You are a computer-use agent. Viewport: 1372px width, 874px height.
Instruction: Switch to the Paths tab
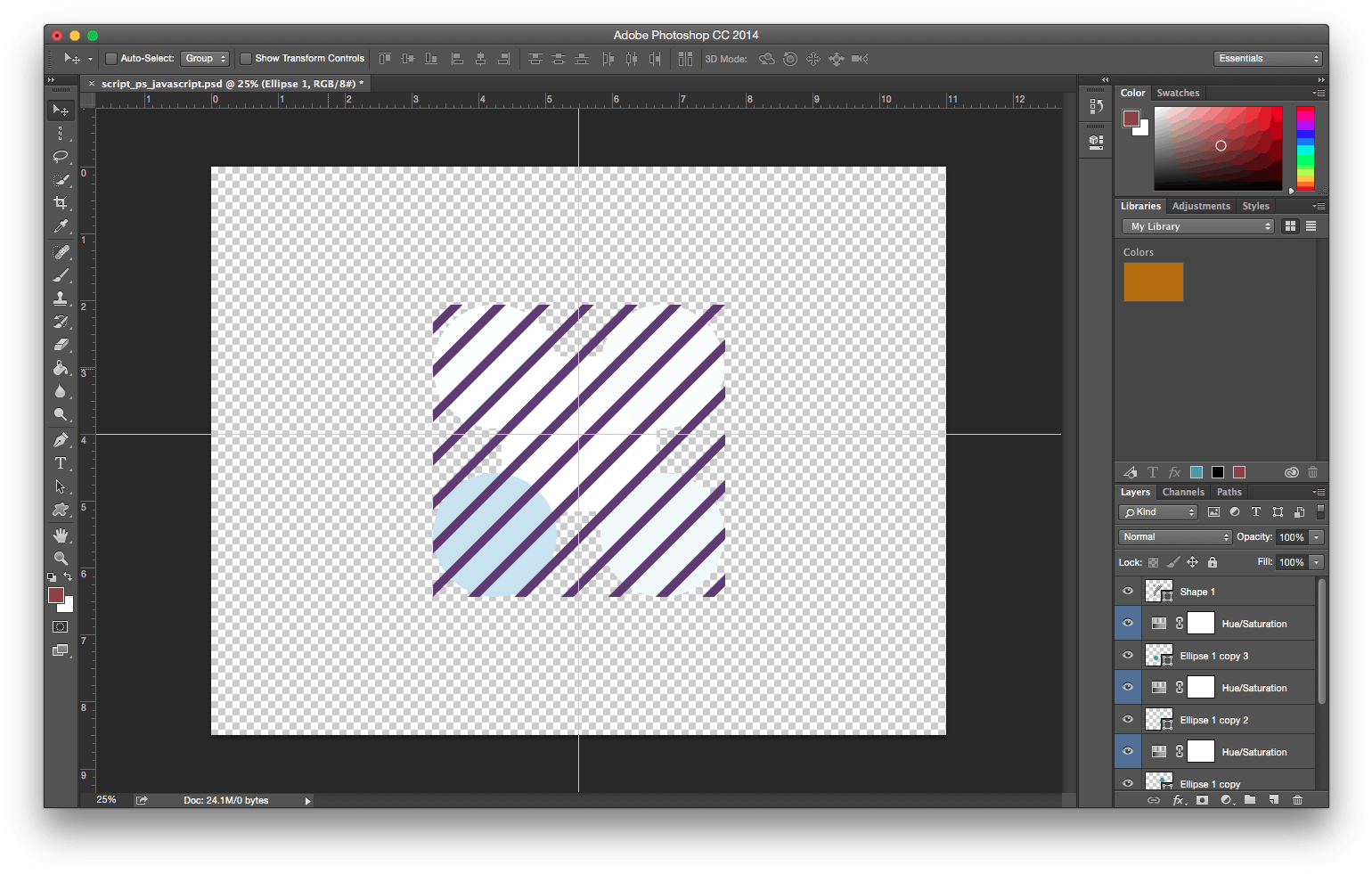[1229, 492]
